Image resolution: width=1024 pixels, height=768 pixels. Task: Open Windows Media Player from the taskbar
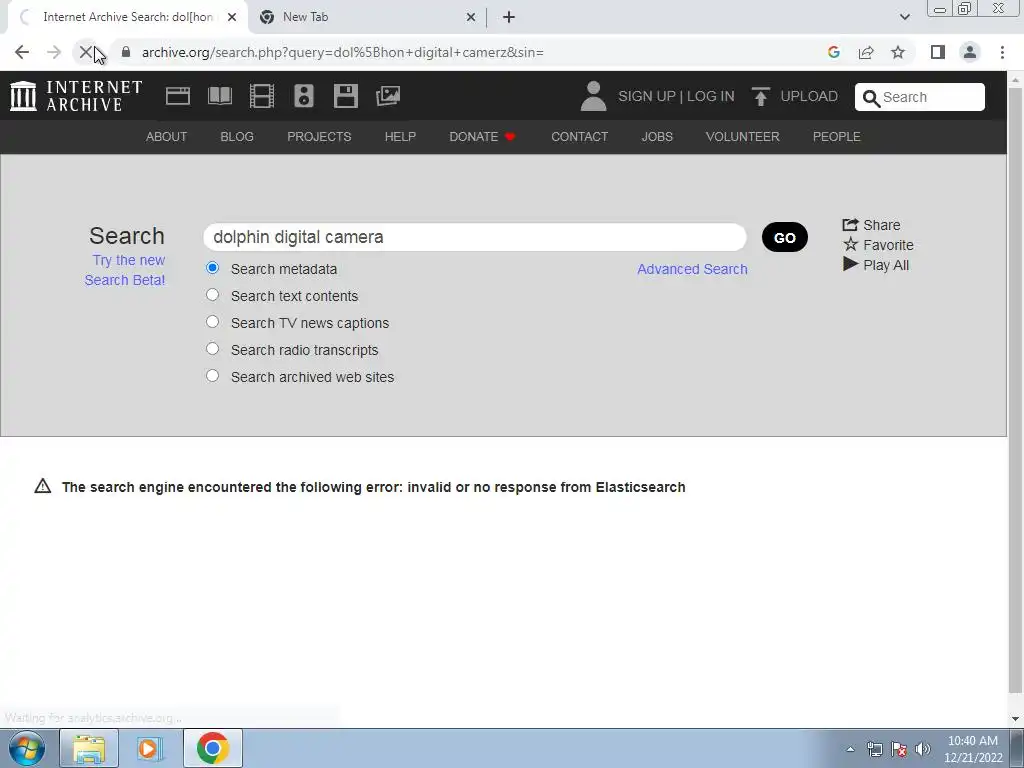[x=150, y=748]
